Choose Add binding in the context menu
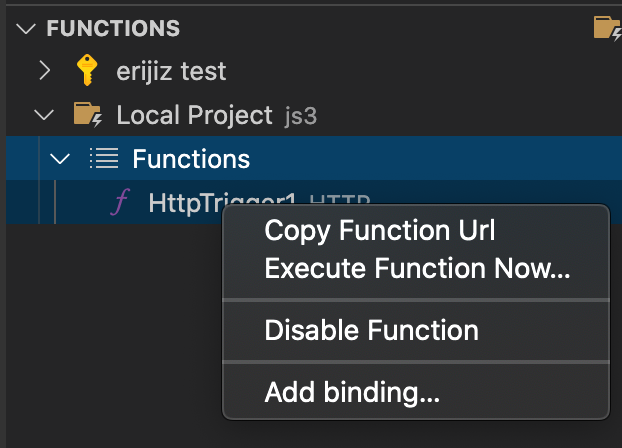Screen dimensions: 622x448 coord(352,393)
